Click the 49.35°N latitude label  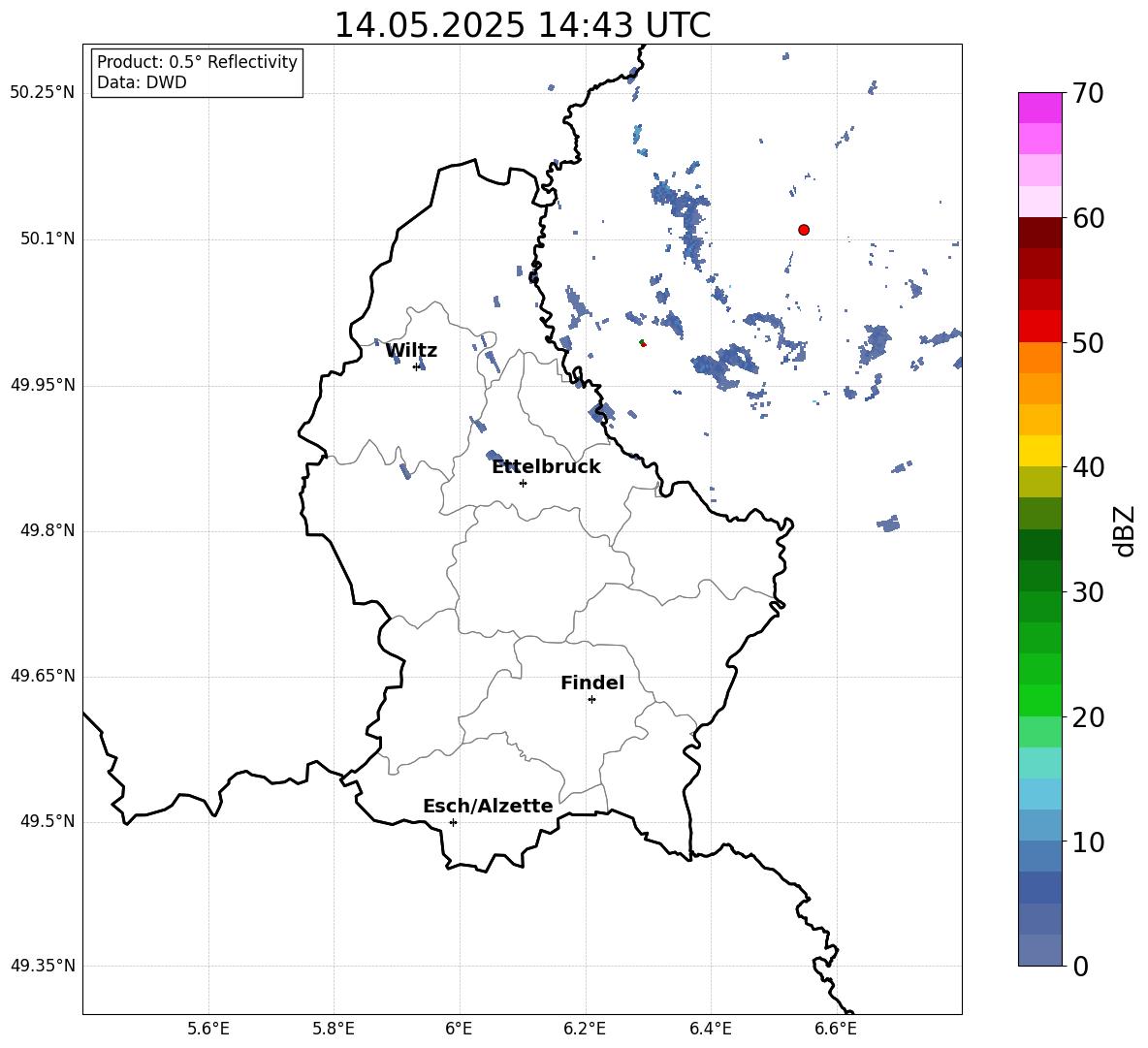pyautogui.click(x=43, y=966)
